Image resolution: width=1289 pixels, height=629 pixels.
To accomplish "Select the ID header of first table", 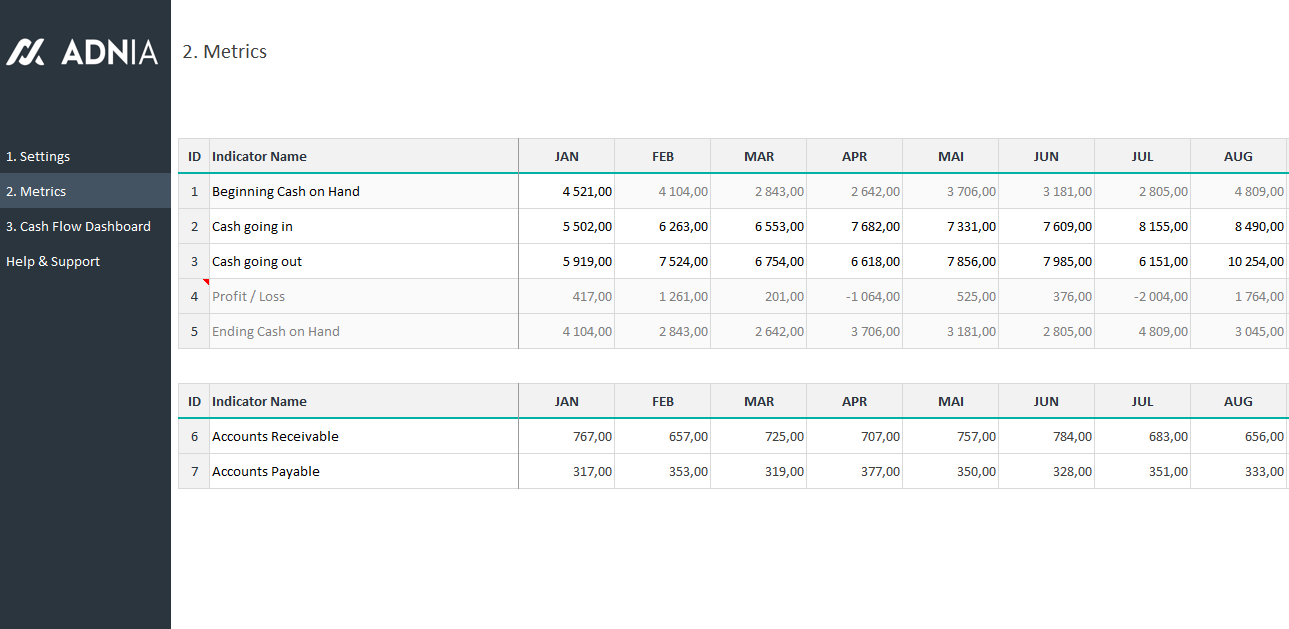I will click(x=194, y=156).
